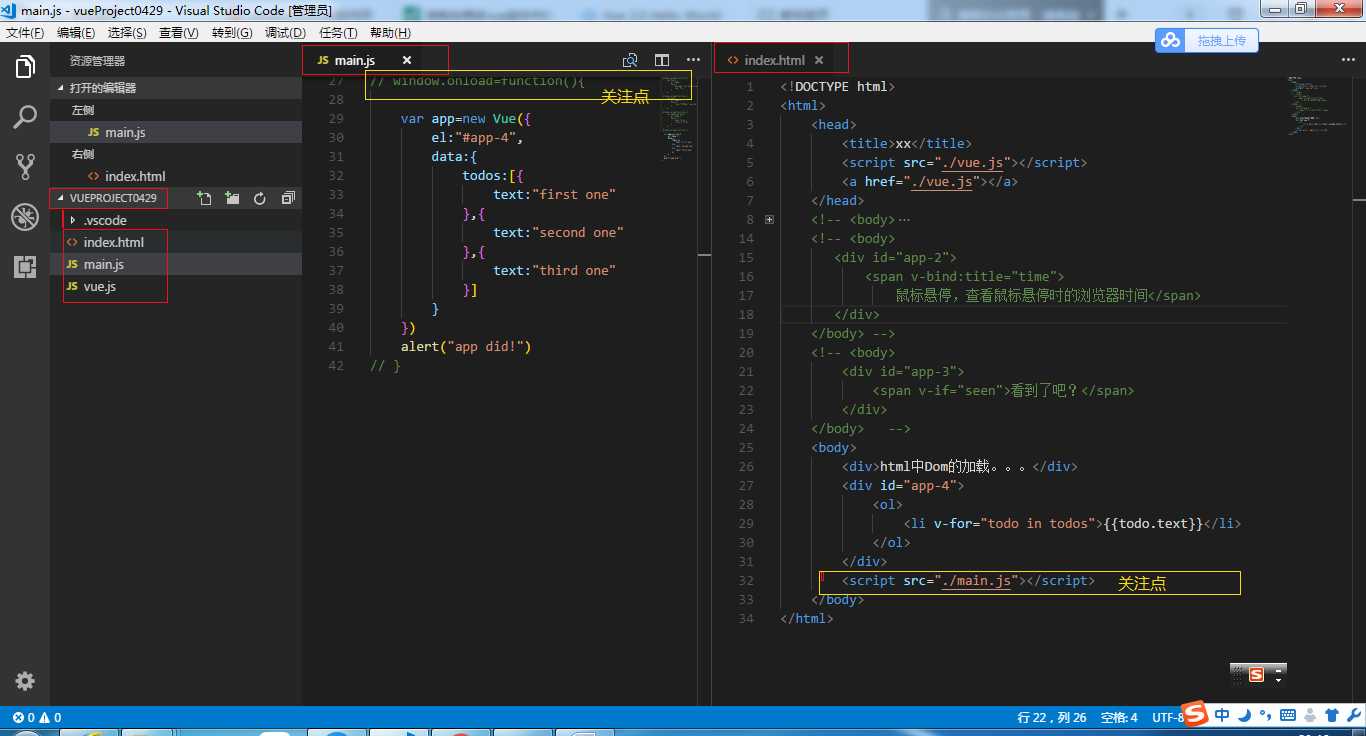Collapse the 打开的编辑器 section
The height and width of the screenshot is (736, 1366).
pyautogui.click(x=176, y=88)
